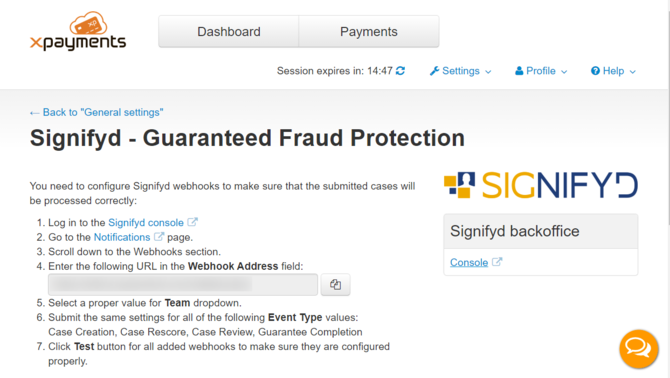Refresh the session timer icon
670x378 pixels.
click(x=400, y=71)
